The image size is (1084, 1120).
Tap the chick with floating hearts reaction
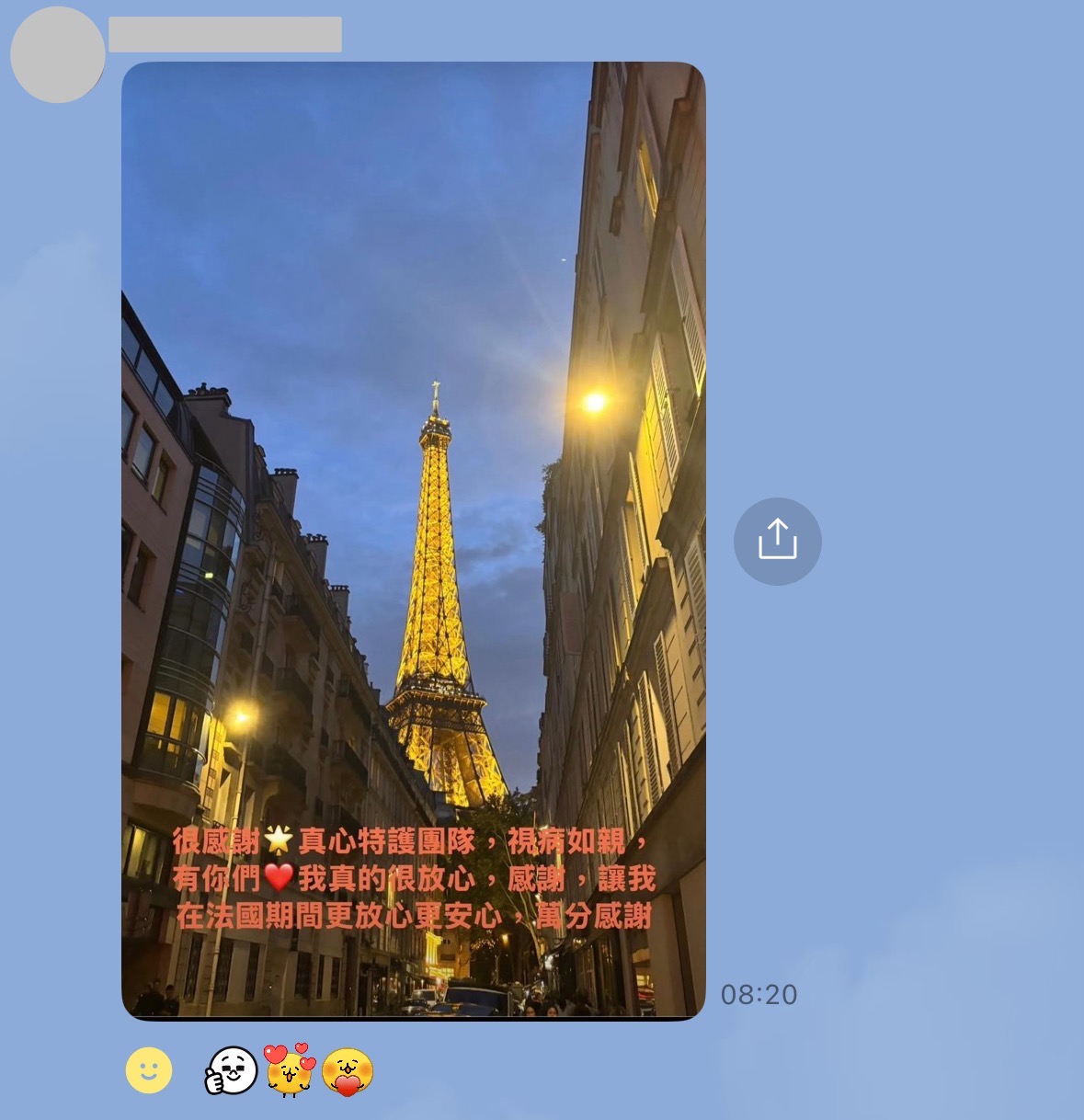pyautogui.click(x=290, y=1070)
